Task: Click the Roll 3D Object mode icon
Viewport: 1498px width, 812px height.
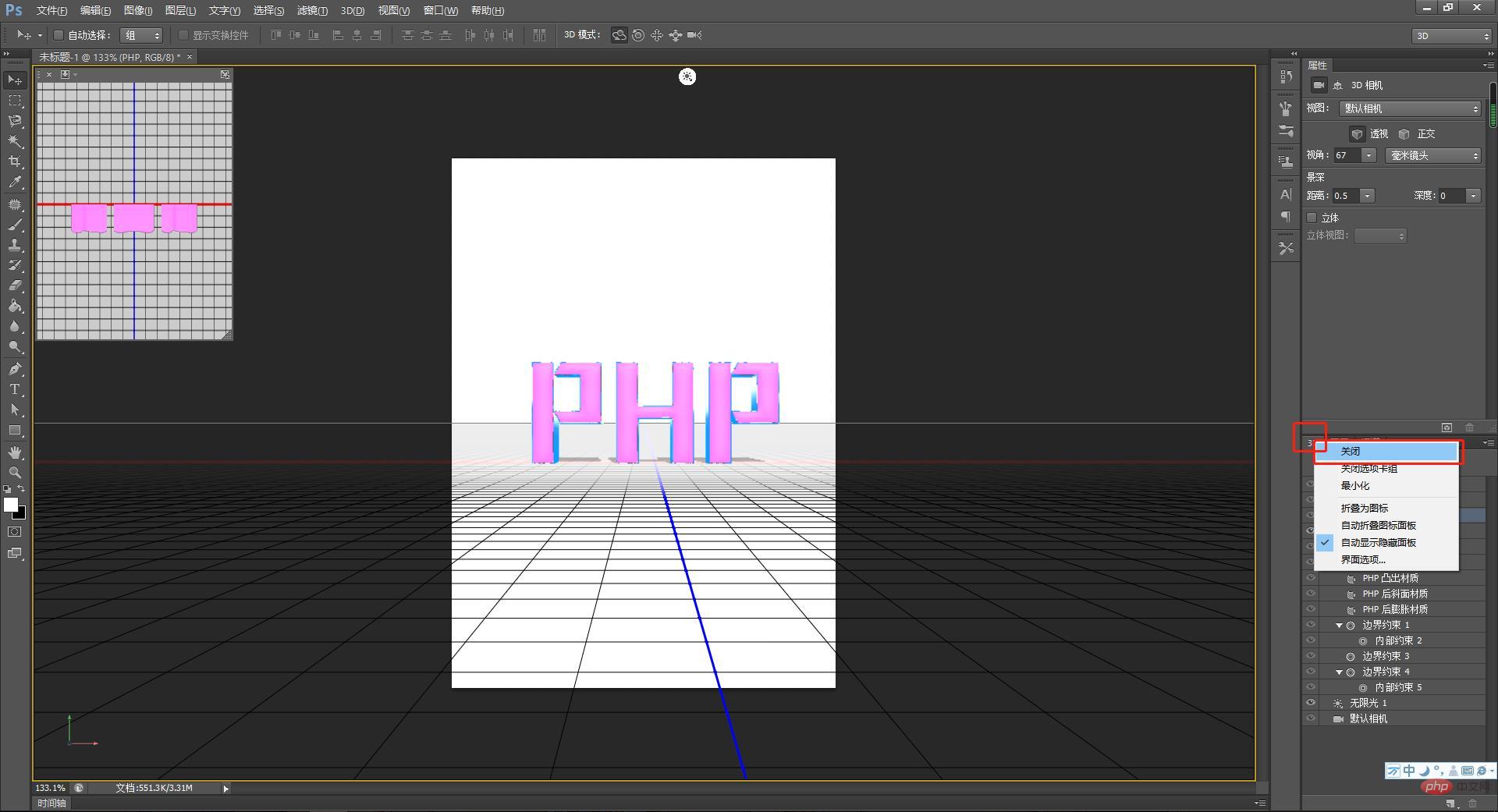Action: click(x=638, y=35)
